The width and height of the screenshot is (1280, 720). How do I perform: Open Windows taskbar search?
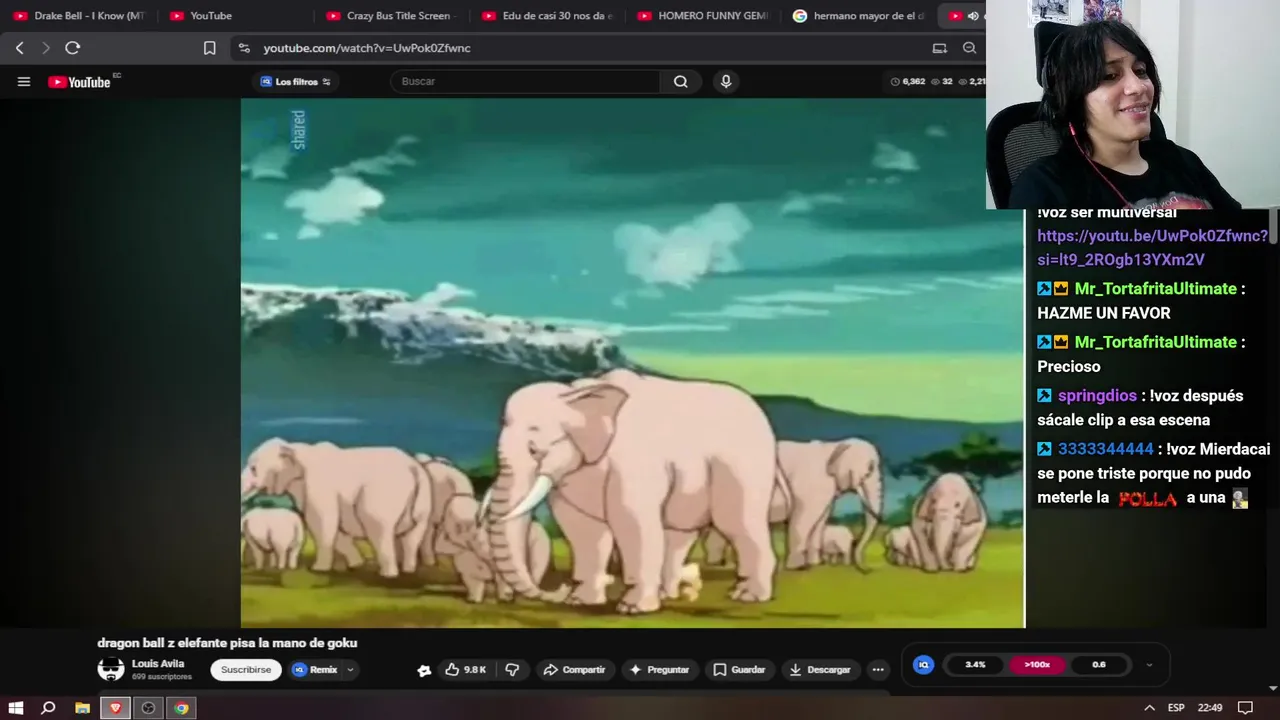pyautogui.click(x=48, y=708)
